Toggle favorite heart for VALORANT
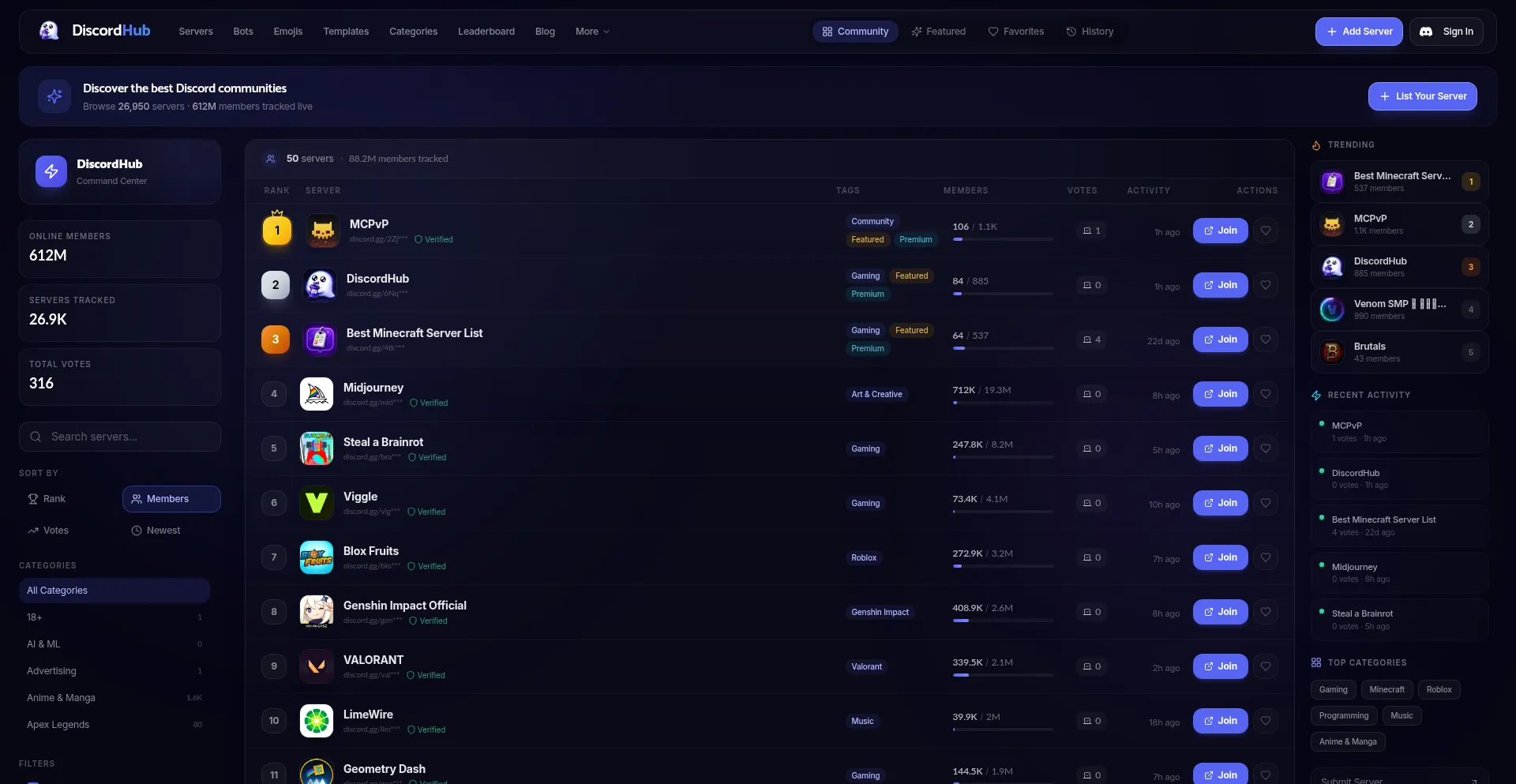Viewport: 1516px width, 784px height. point(1266,666)
